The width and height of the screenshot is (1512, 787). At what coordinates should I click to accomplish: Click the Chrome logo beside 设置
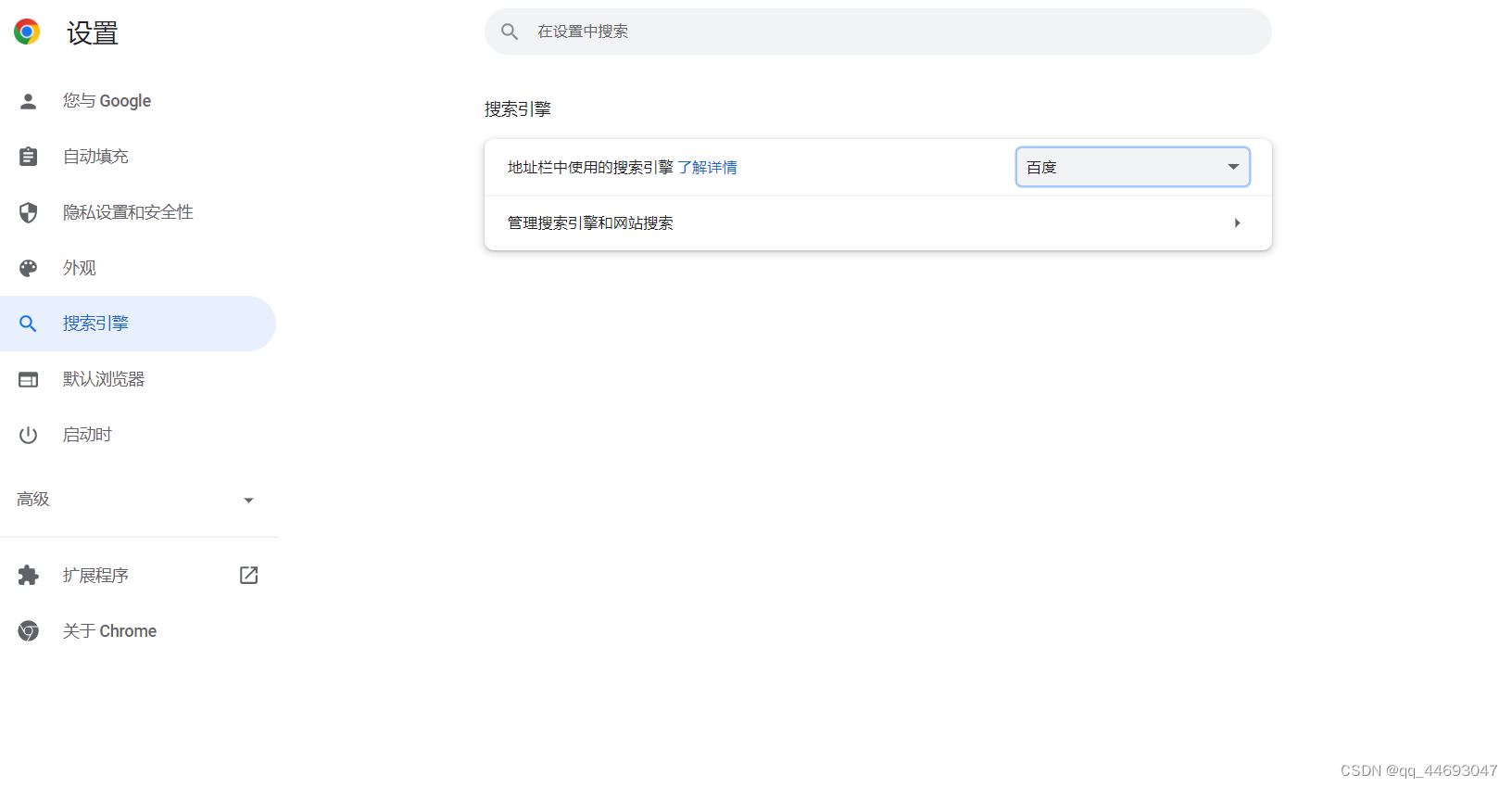(x=27, y=32)
